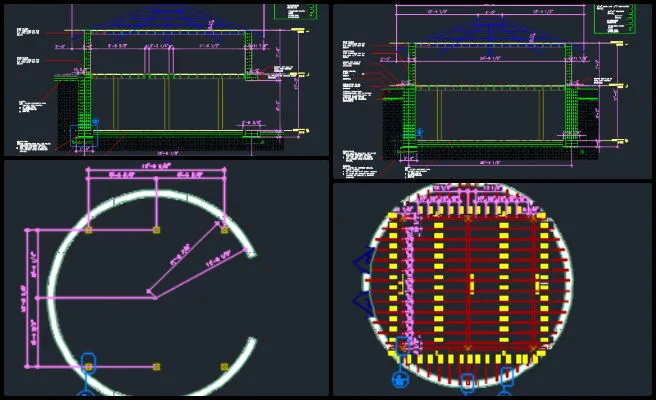Click the bottom-middle orange column marker on circular plan

click(156, 367)
